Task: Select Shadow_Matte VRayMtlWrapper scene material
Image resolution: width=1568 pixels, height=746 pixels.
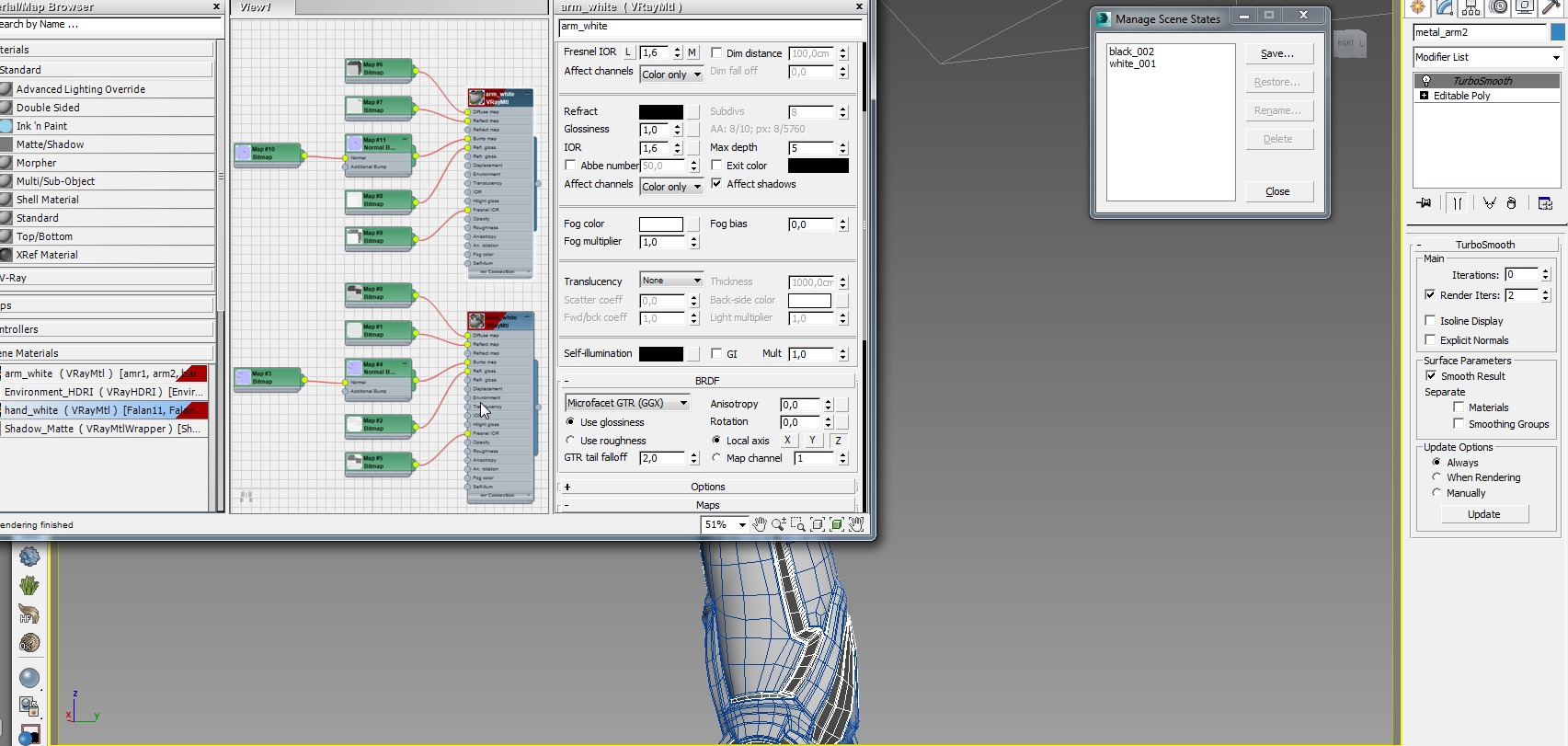Action: click(103, 429)
